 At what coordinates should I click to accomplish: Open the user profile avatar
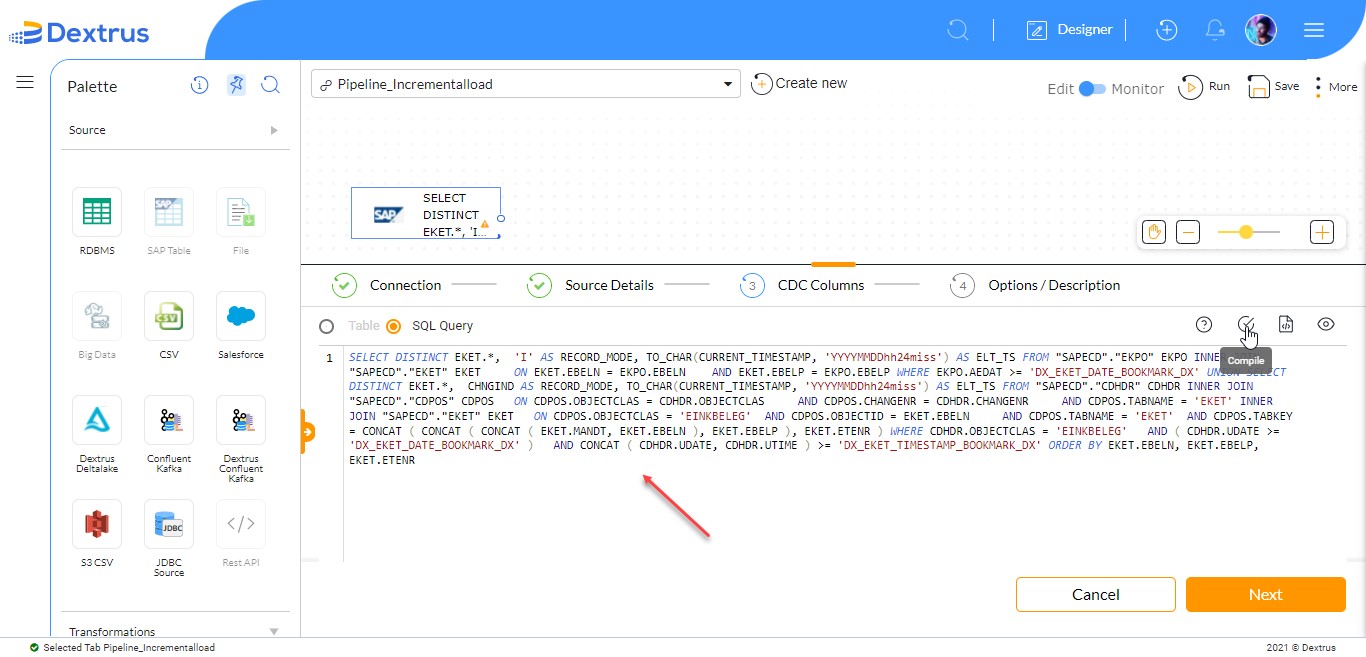pos(1261,30)
